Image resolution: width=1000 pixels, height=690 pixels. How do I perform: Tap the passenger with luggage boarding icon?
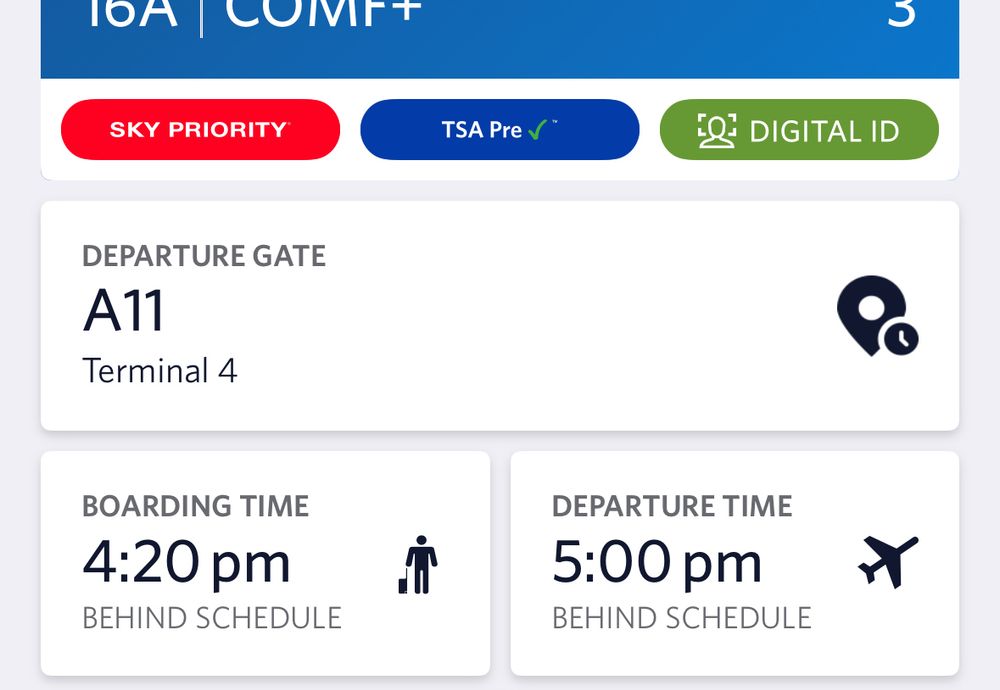418,564
